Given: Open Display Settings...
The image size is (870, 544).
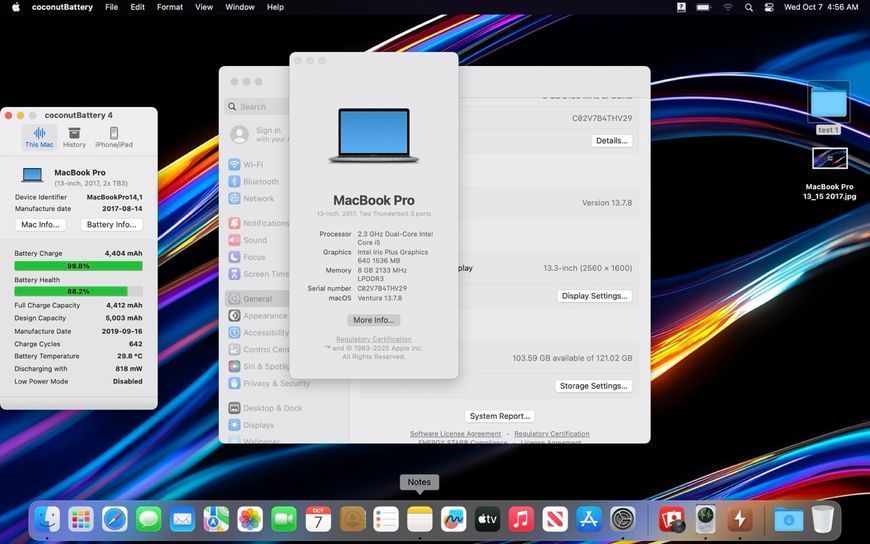Looking at the screenshot, I should pyautogui.click(x=594, y=296).
